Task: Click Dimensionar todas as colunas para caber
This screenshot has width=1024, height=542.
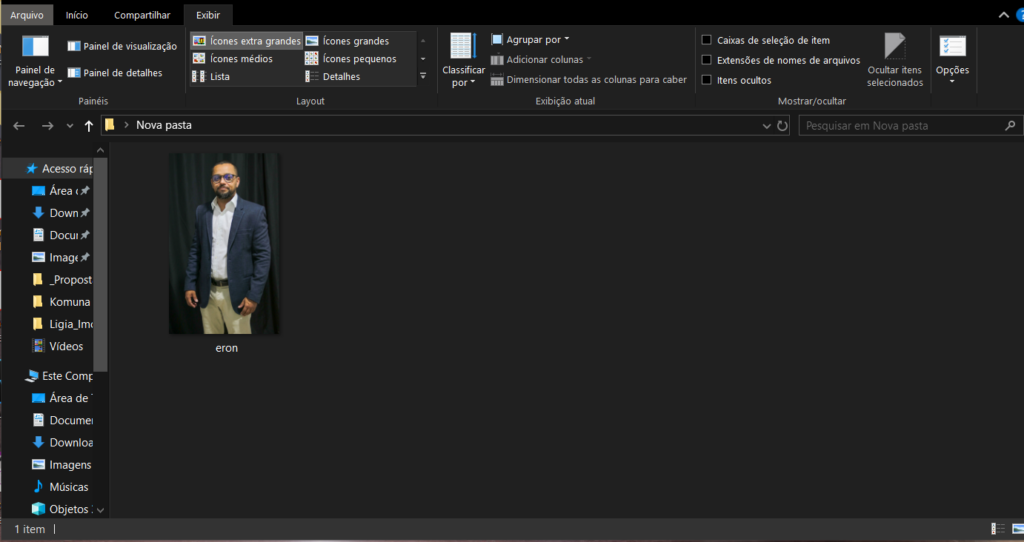Action: (x=588, y=80)
